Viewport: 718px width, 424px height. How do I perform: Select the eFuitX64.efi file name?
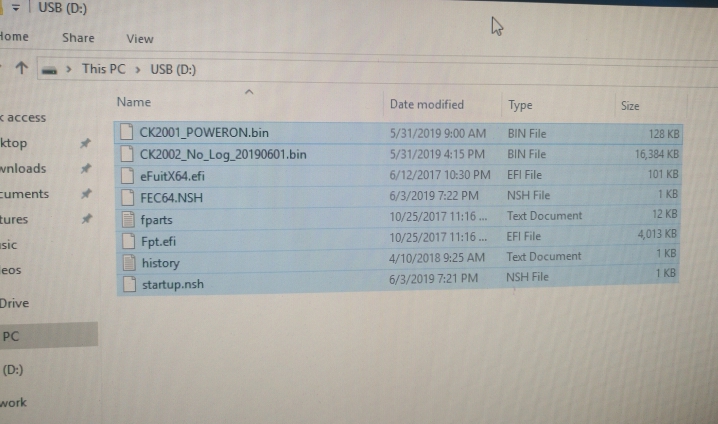172,176
